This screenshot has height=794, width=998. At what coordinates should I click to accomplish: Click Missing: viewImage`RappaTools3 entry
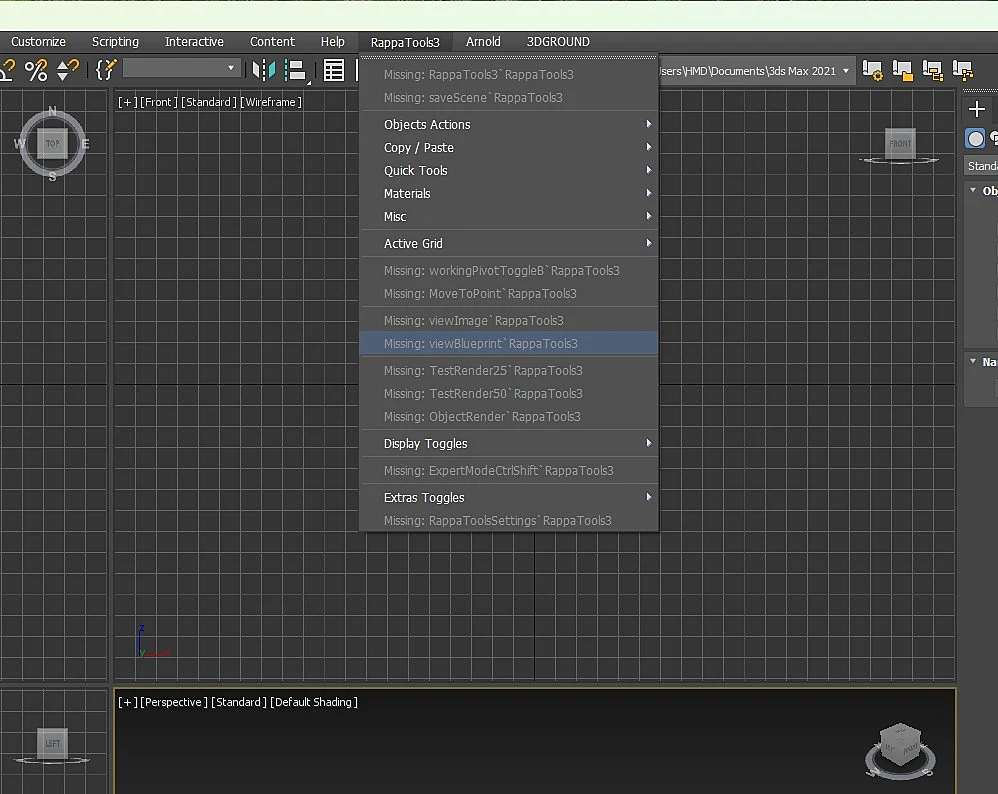(509, 320)
